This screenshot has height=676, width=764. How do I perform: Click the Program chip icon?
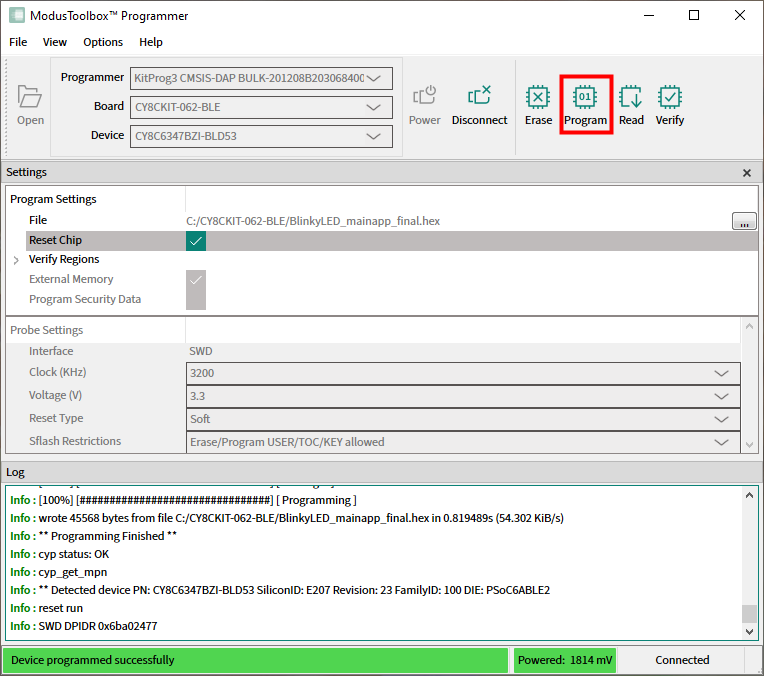[x=585, y=98]
